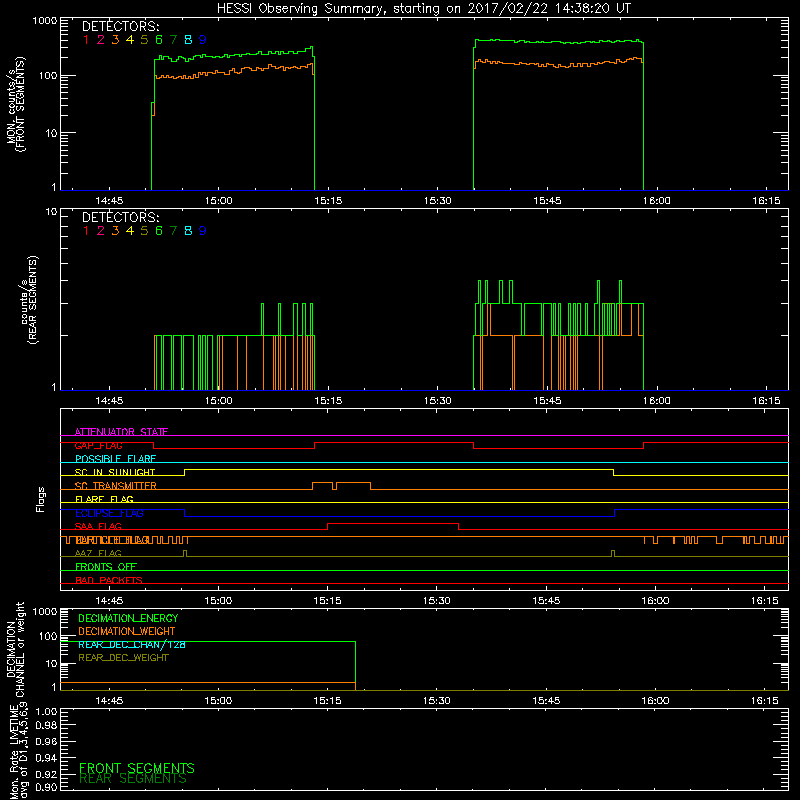
Task: Select blue detector 9 in rear segments legend
Action: (x=203, y=231)
